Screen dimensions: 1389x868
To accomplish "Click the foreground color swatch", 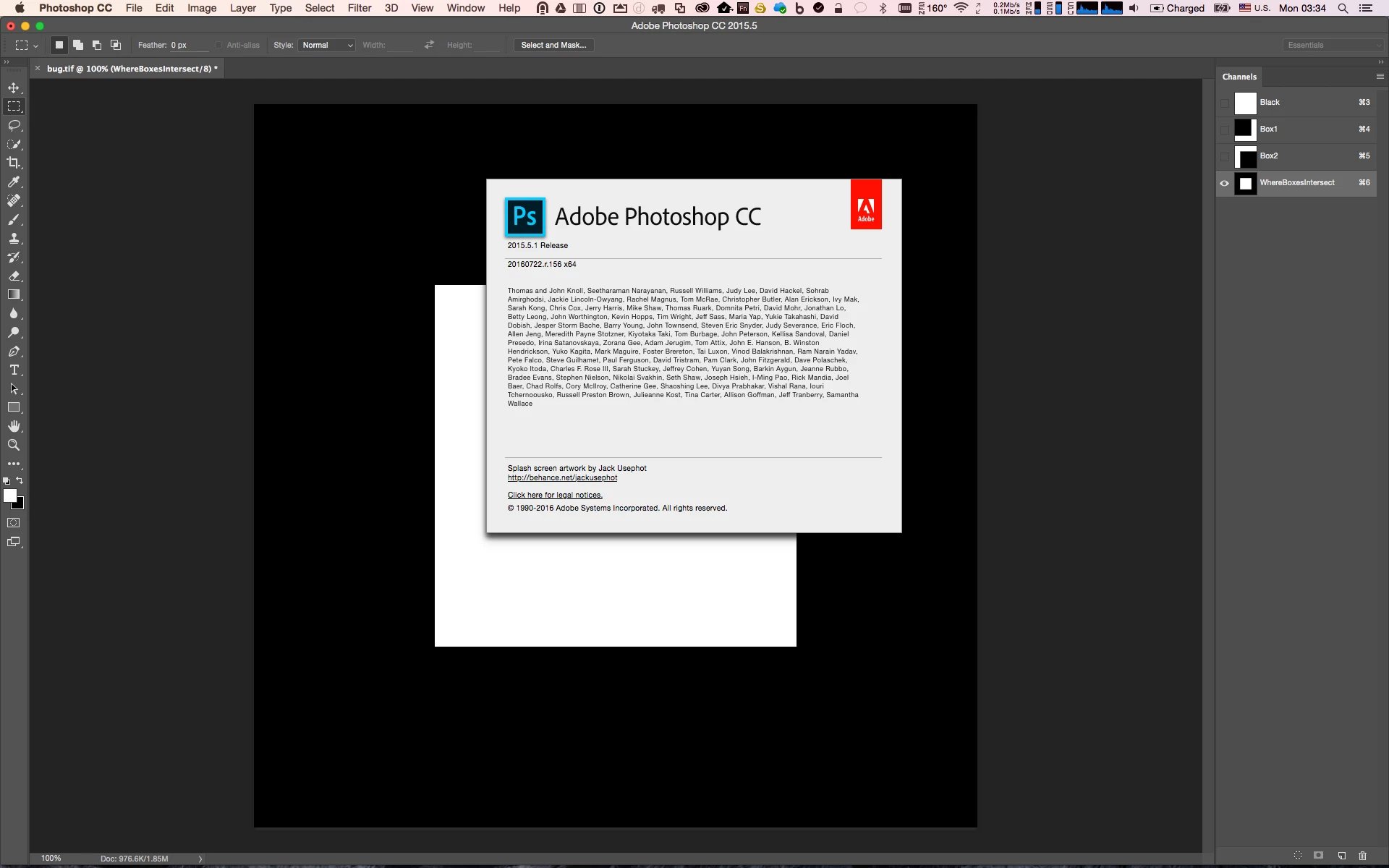I will 9,495.
